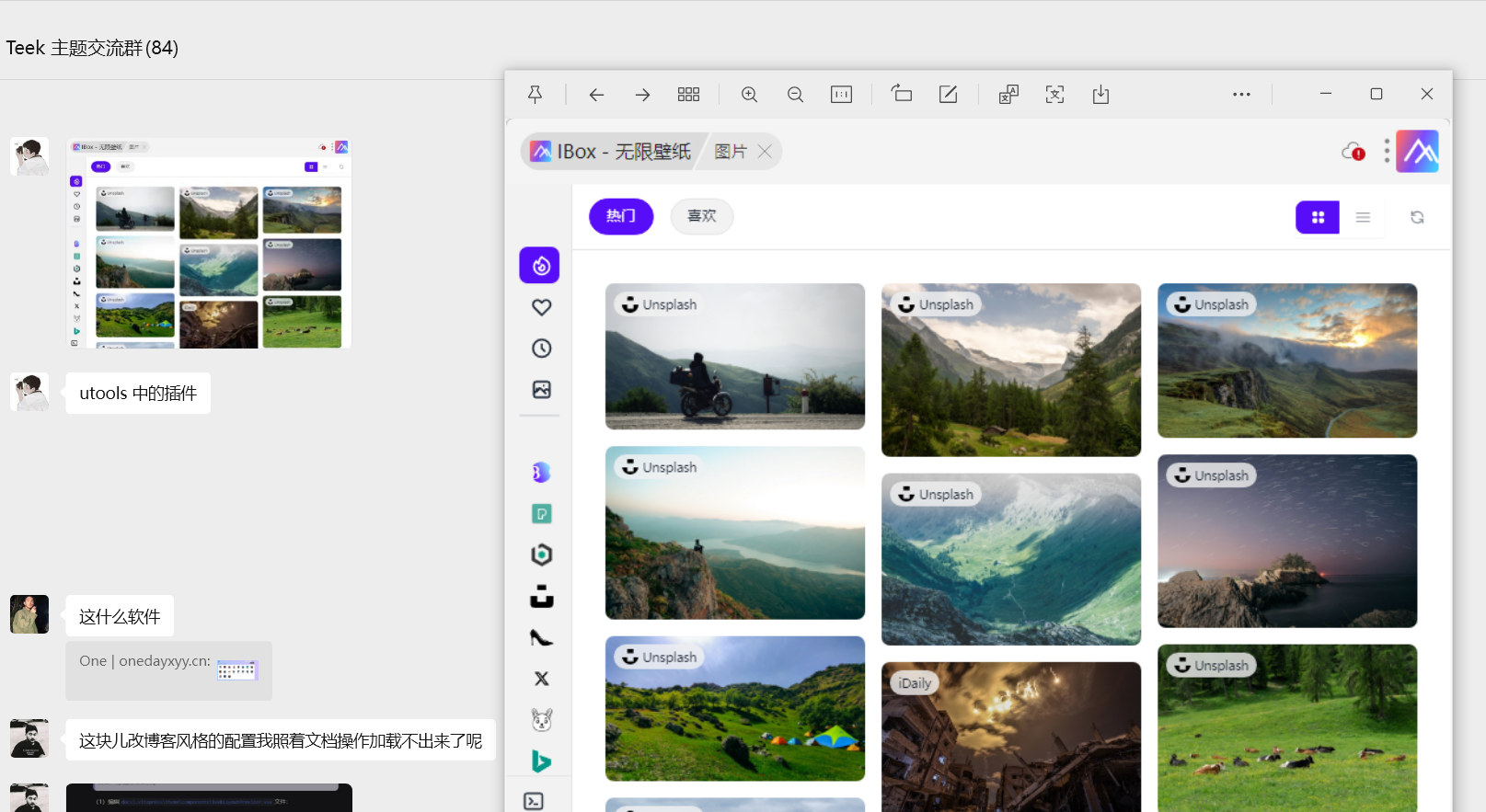Click the zoom in magnifier icon
Screen dimensions: 1486x812
749,95
